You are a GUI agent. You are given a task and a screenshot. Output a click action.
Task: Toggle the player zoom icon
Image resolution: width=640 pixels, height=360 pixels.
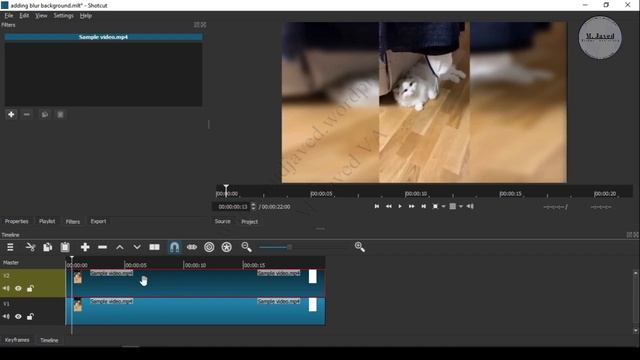(435, 207)
